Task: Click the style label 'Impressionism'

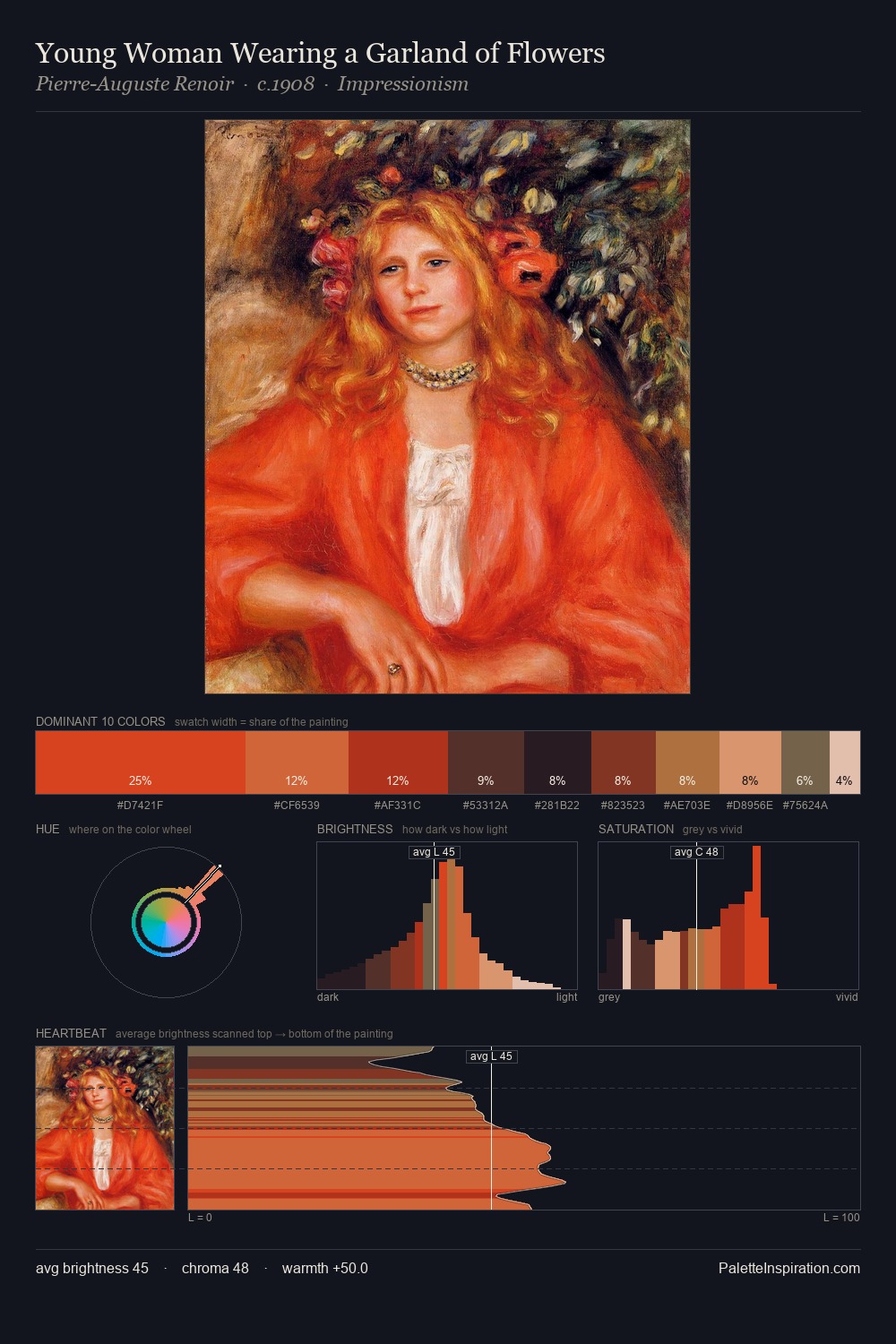Action: coord(403,84)
